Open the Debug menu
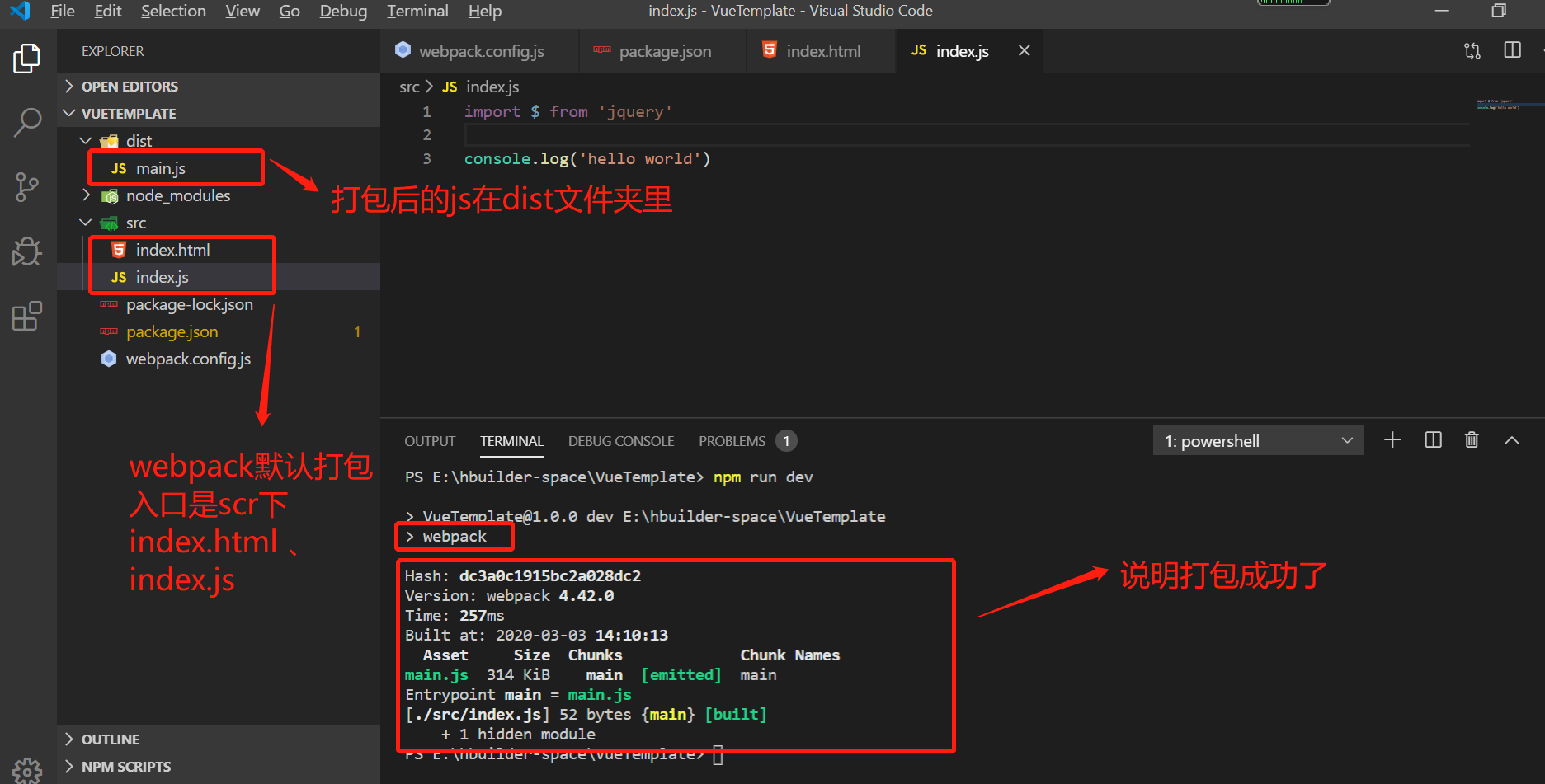 click(x=343, y=11)
